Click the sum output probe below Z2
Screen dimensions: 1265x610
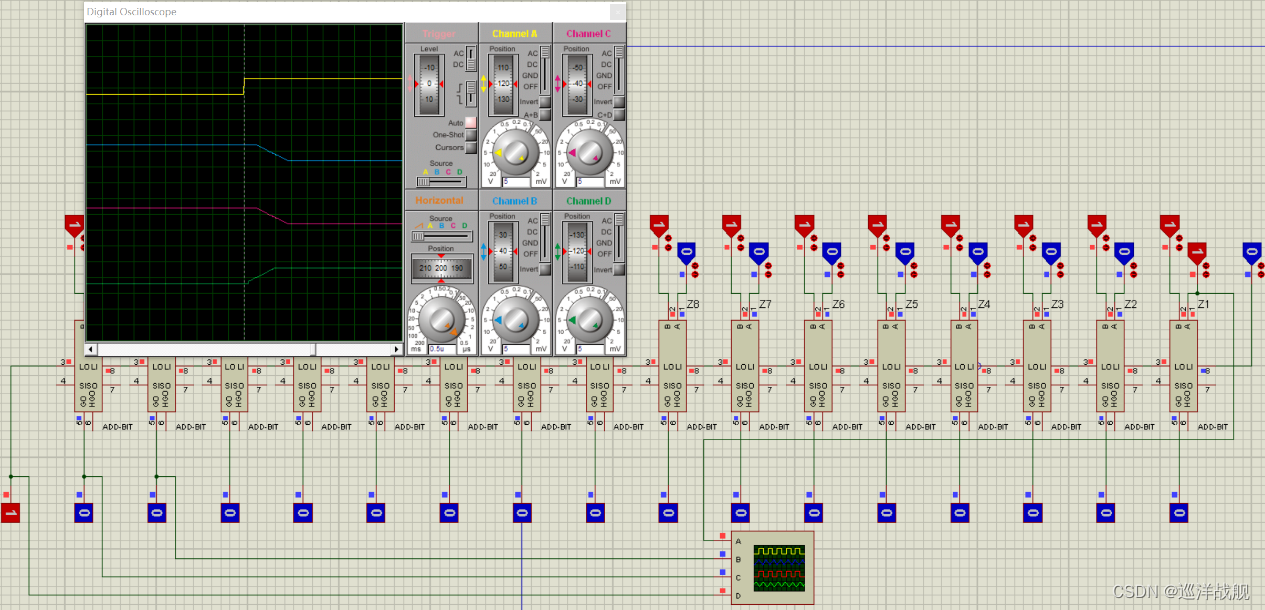click(x=1106, y=513)
